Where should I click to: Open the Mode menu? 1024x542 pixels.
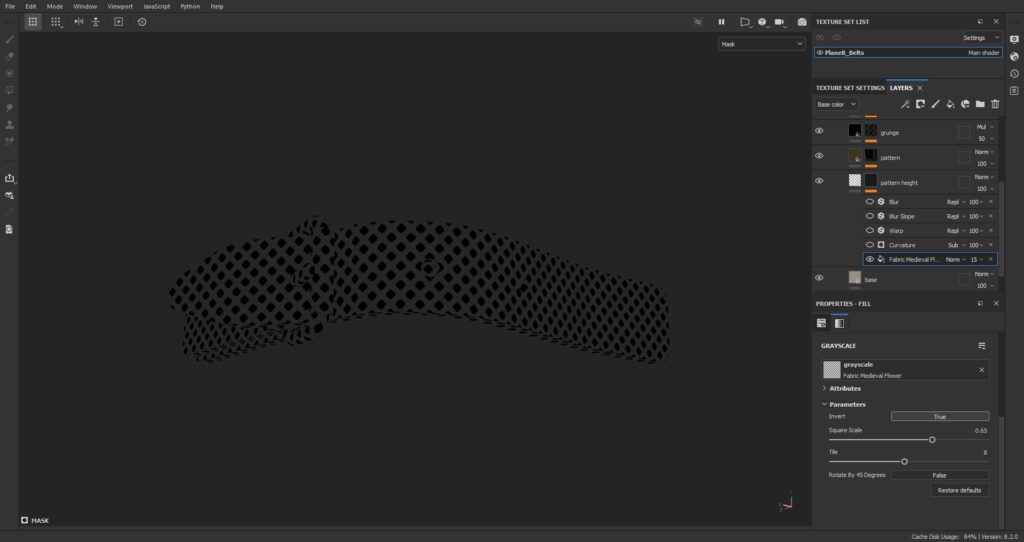[55, 6]
